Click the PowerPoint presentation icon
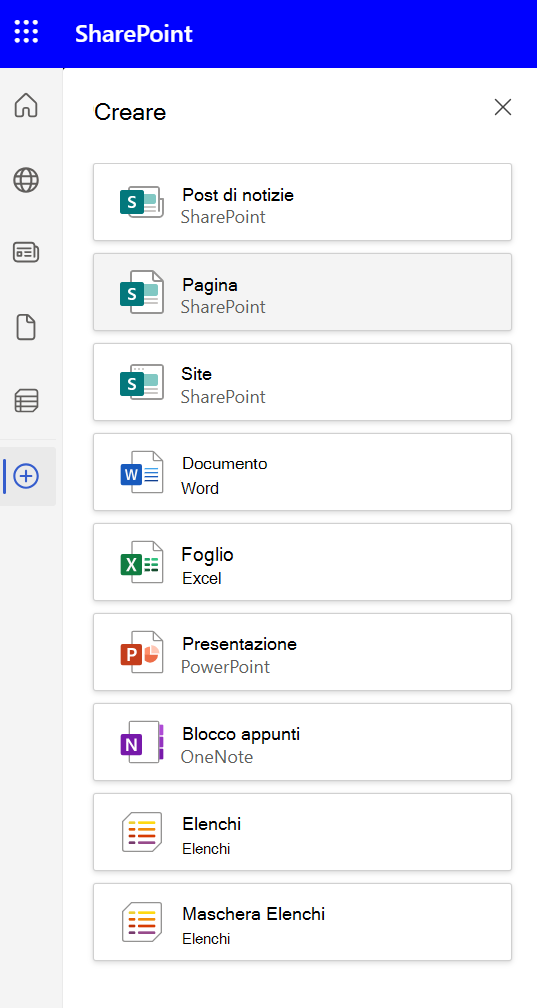 click(141, 652)
